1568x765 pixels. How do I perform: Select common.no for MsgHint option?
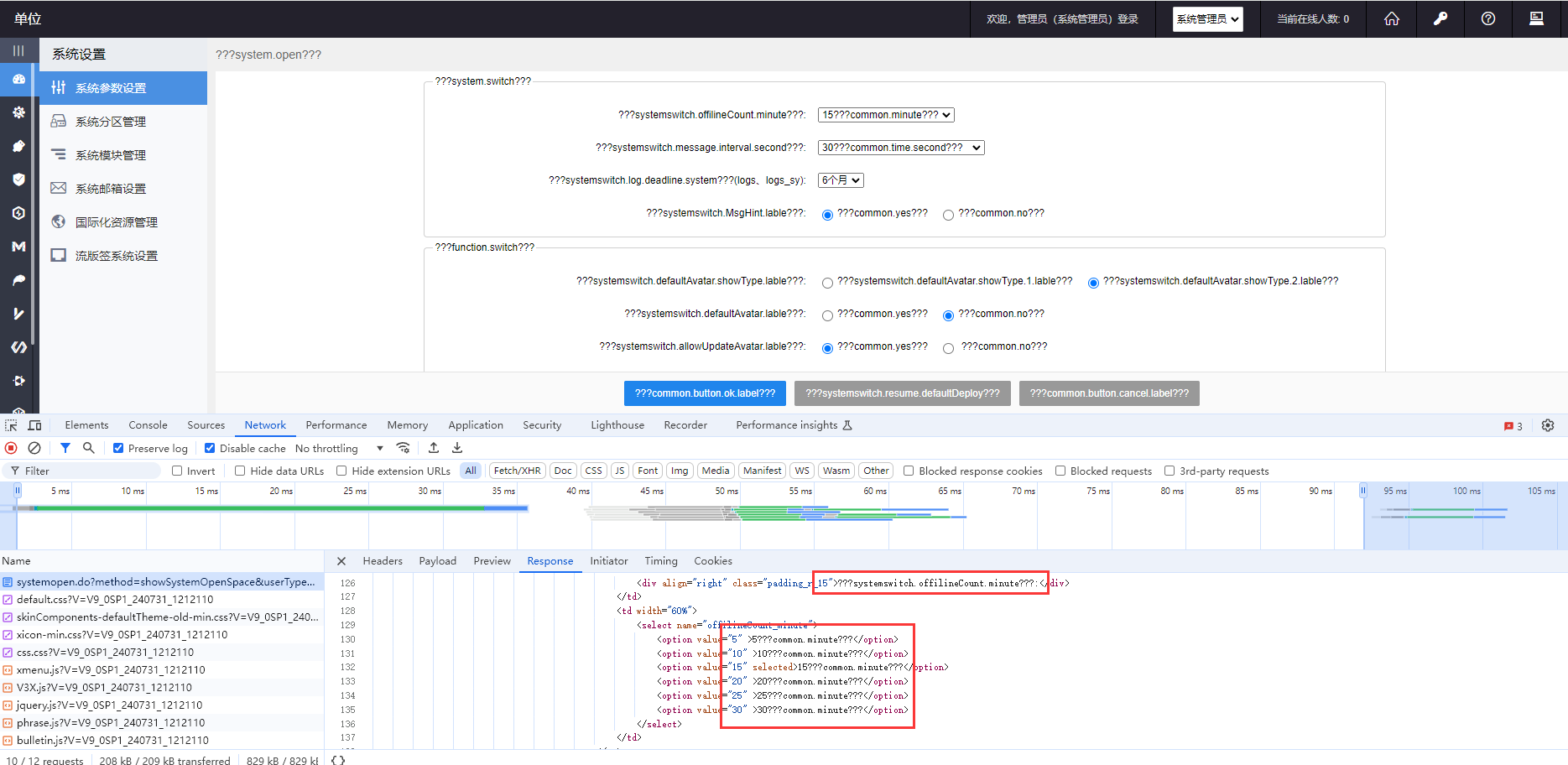tap(948, 215)
